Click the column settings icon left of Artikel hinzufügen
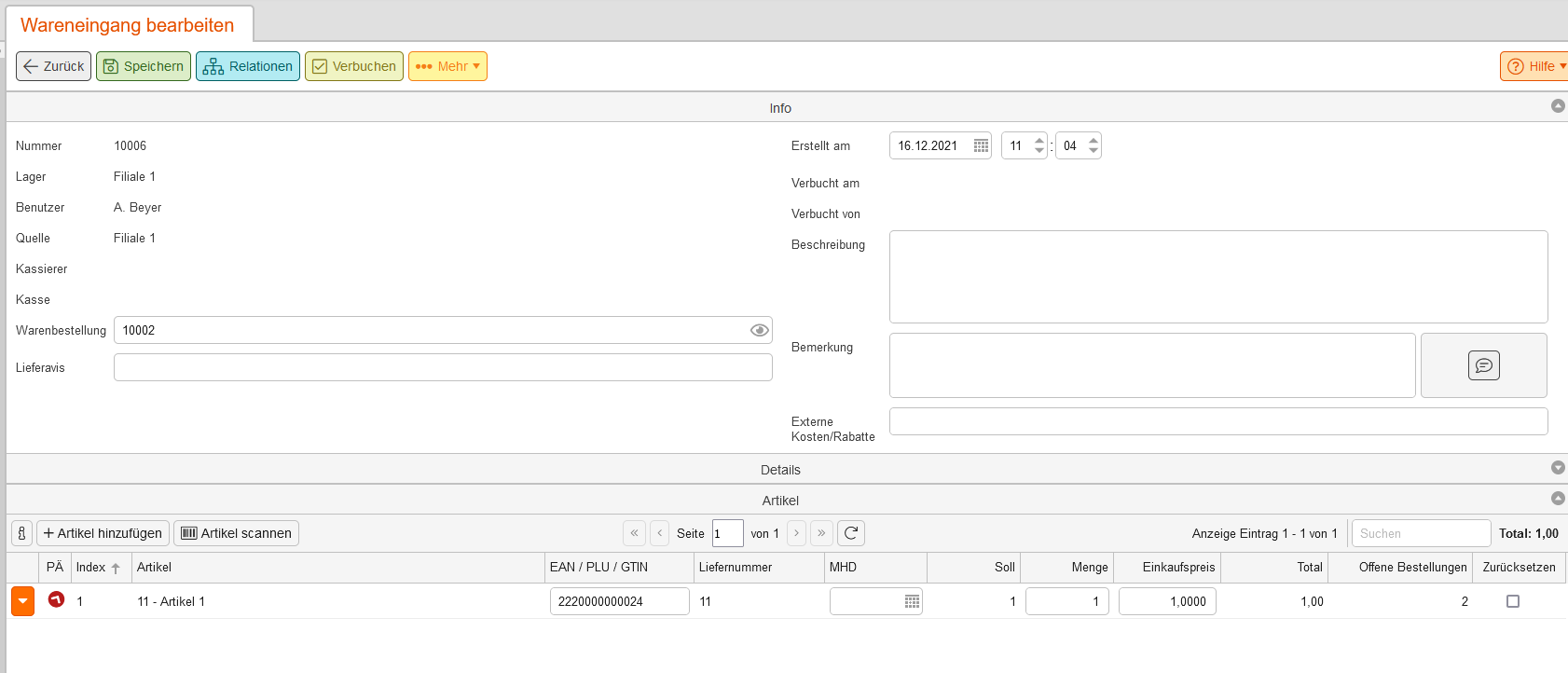Viewport: 1568px width, 673px height. coord(21,533)
